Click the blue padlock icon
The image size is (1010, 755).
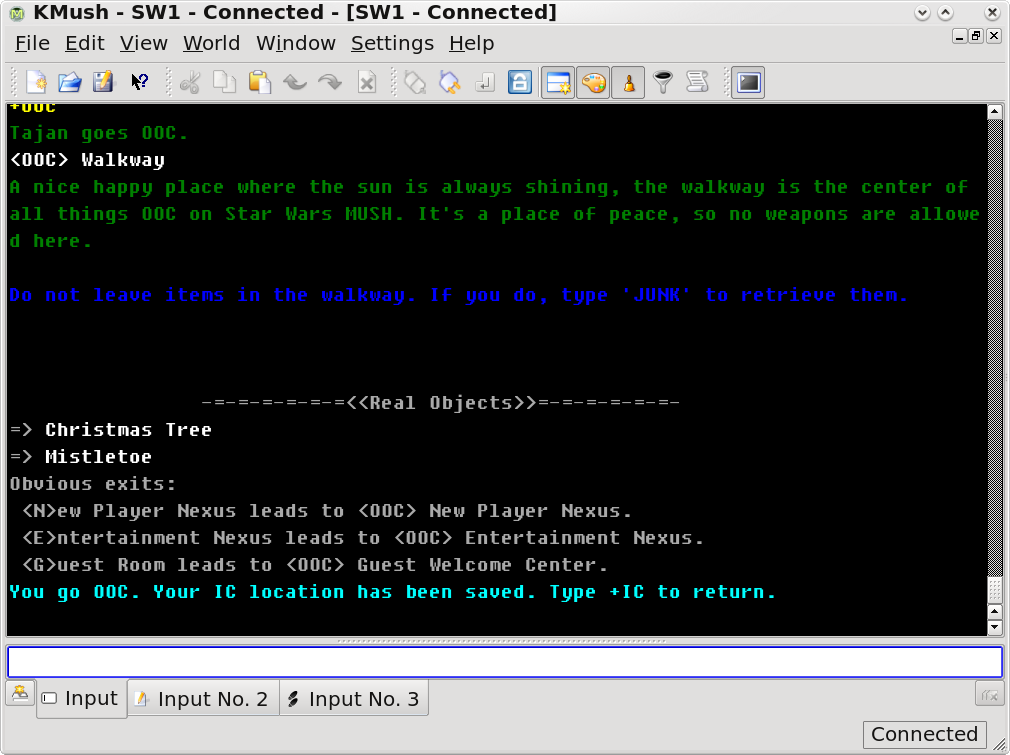[520, 82]
